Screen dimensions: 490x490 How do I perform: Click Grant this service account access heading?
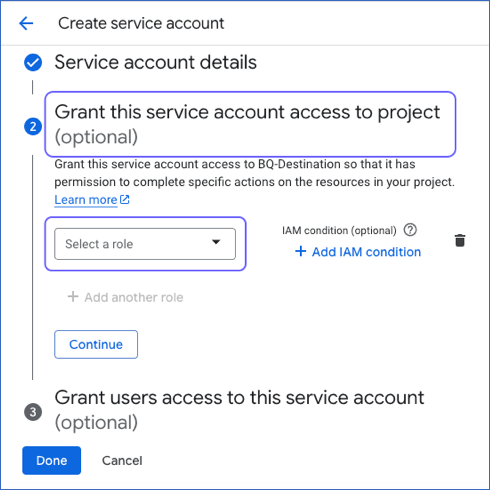(247, 124)
